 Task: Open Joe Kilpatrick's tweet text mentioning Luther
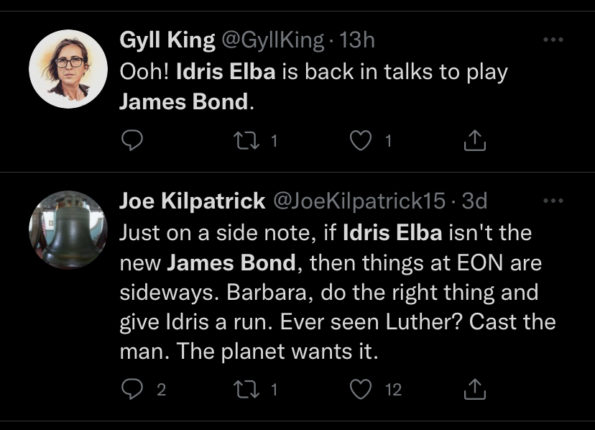pyautogui.click(x=338, y=292)
